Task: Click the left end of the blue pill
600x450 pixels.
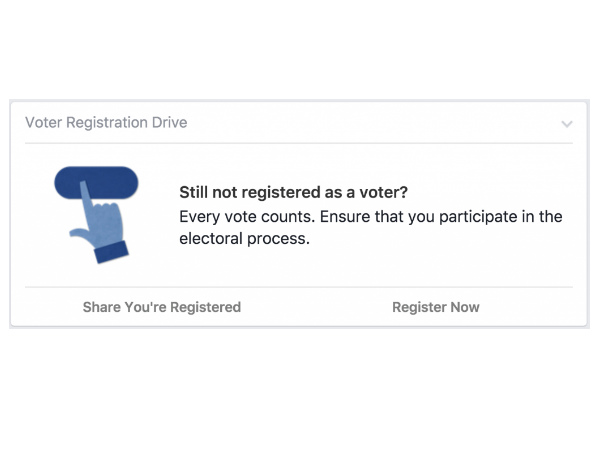Action: [x=62, y=182]
